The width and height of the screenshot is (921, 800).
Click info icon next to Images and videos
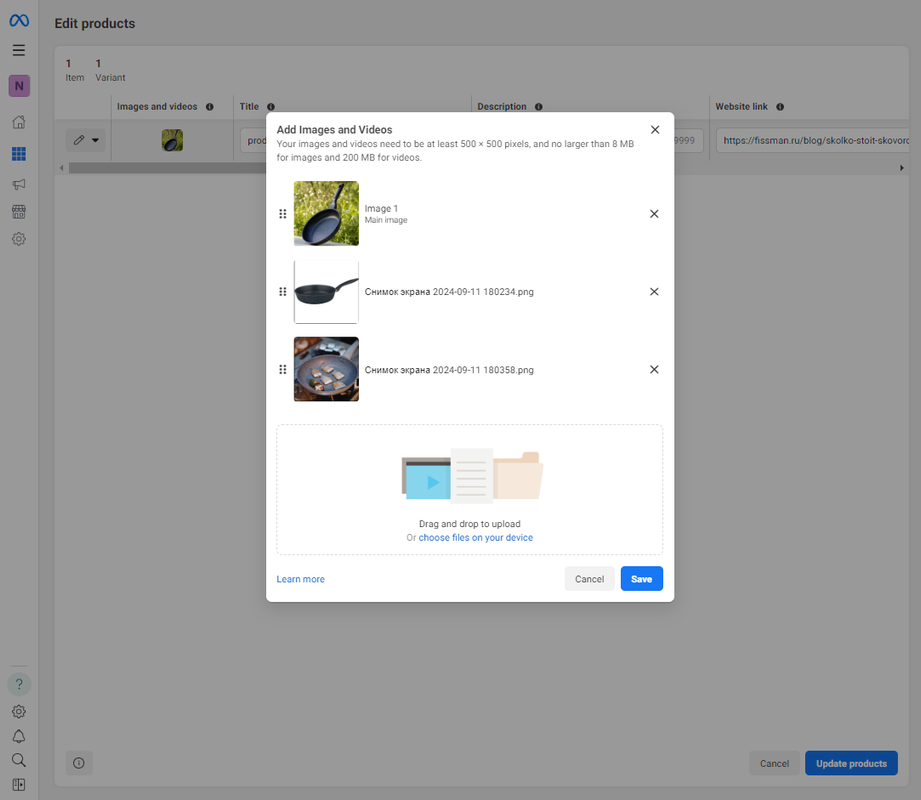tap(210, 107)
